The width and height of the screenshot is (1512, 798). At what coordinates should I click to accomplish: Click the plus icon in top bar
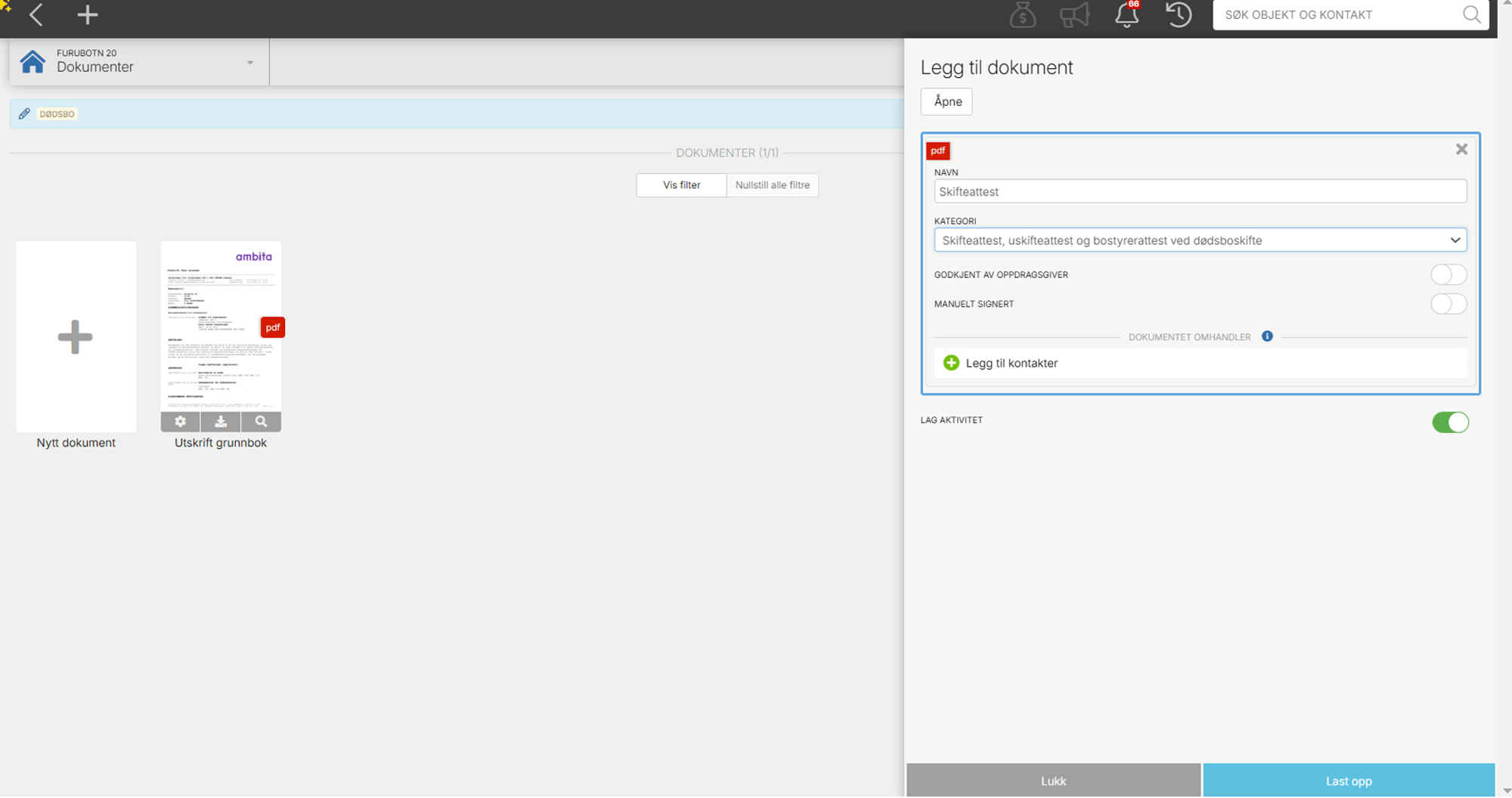pos(88,14)
